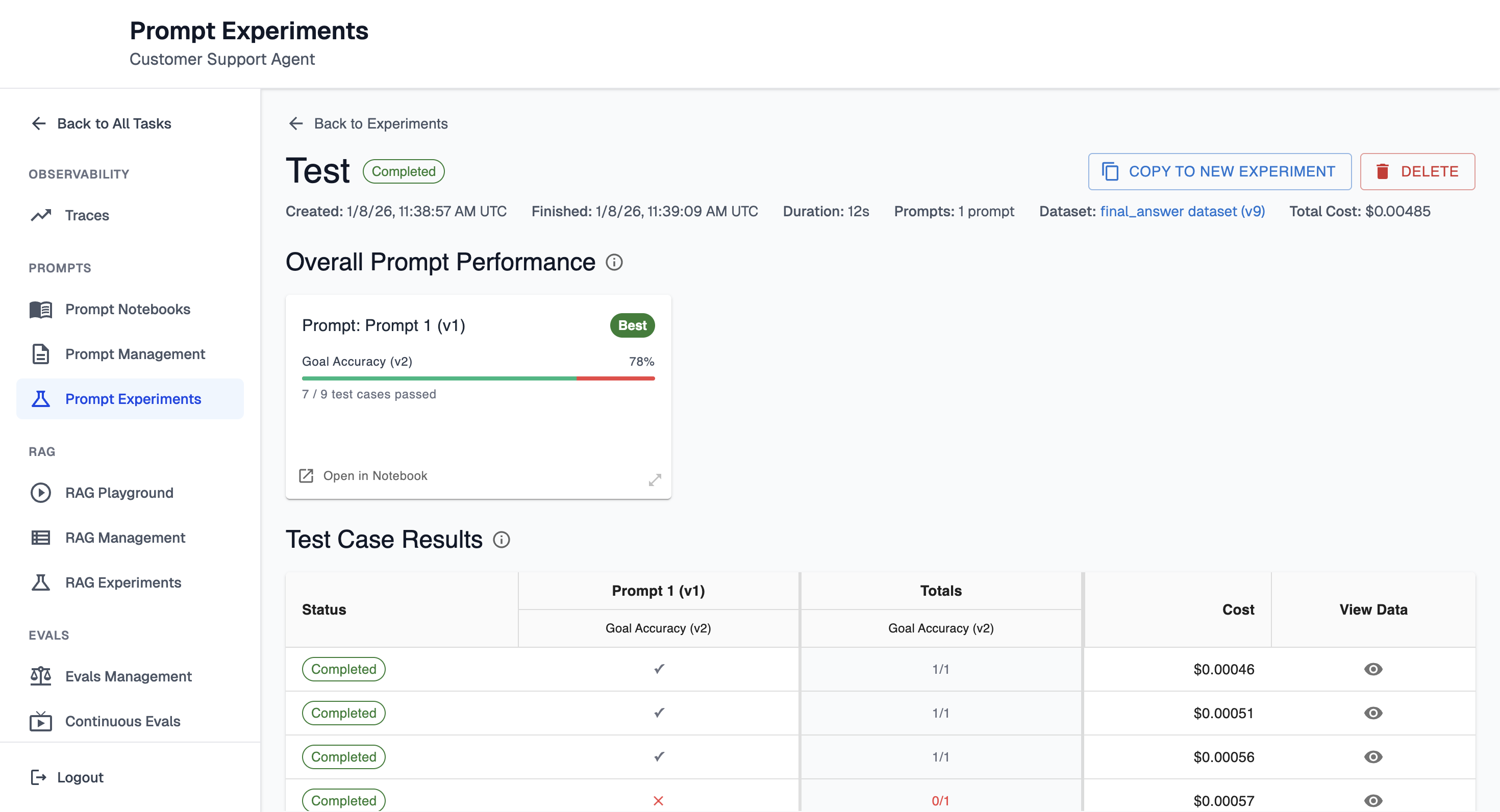This screenshot has height=812, width=1500.
Task: Click info icon next to Test Case Results
Action: (502, 540)
